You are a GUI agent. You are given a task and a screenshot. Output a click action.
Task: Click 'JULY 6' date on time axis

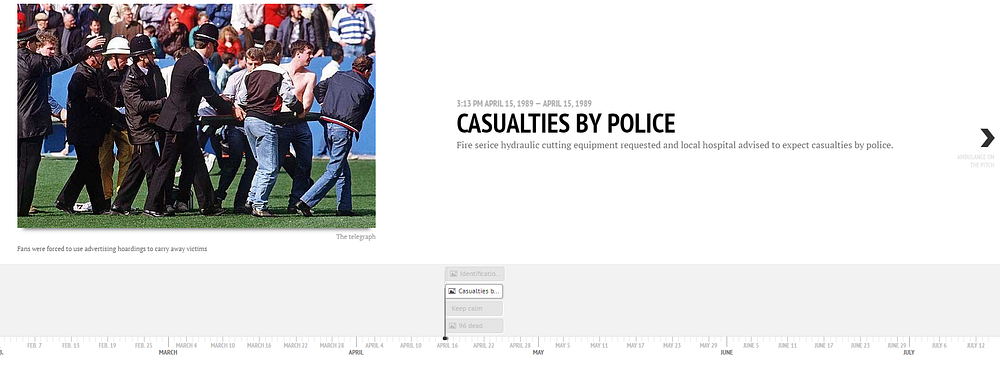(x=939, y=346)
